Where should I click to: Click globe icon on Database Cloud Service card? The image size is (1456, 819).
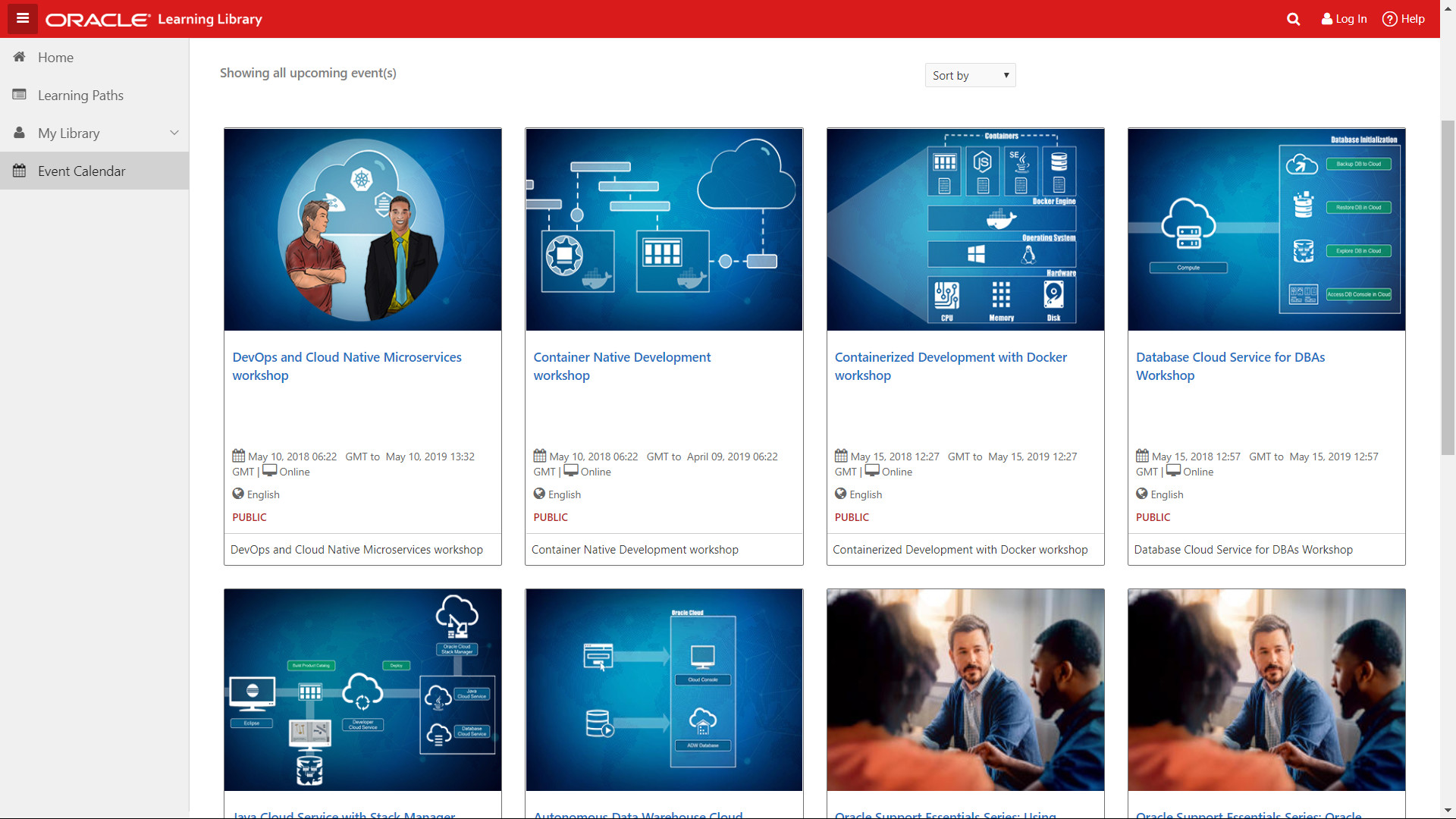tap(1141, 494)
